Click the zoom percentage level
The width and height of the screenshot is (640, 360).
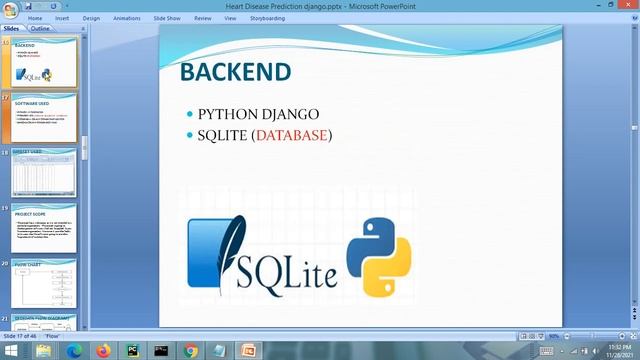pos(554,336)
